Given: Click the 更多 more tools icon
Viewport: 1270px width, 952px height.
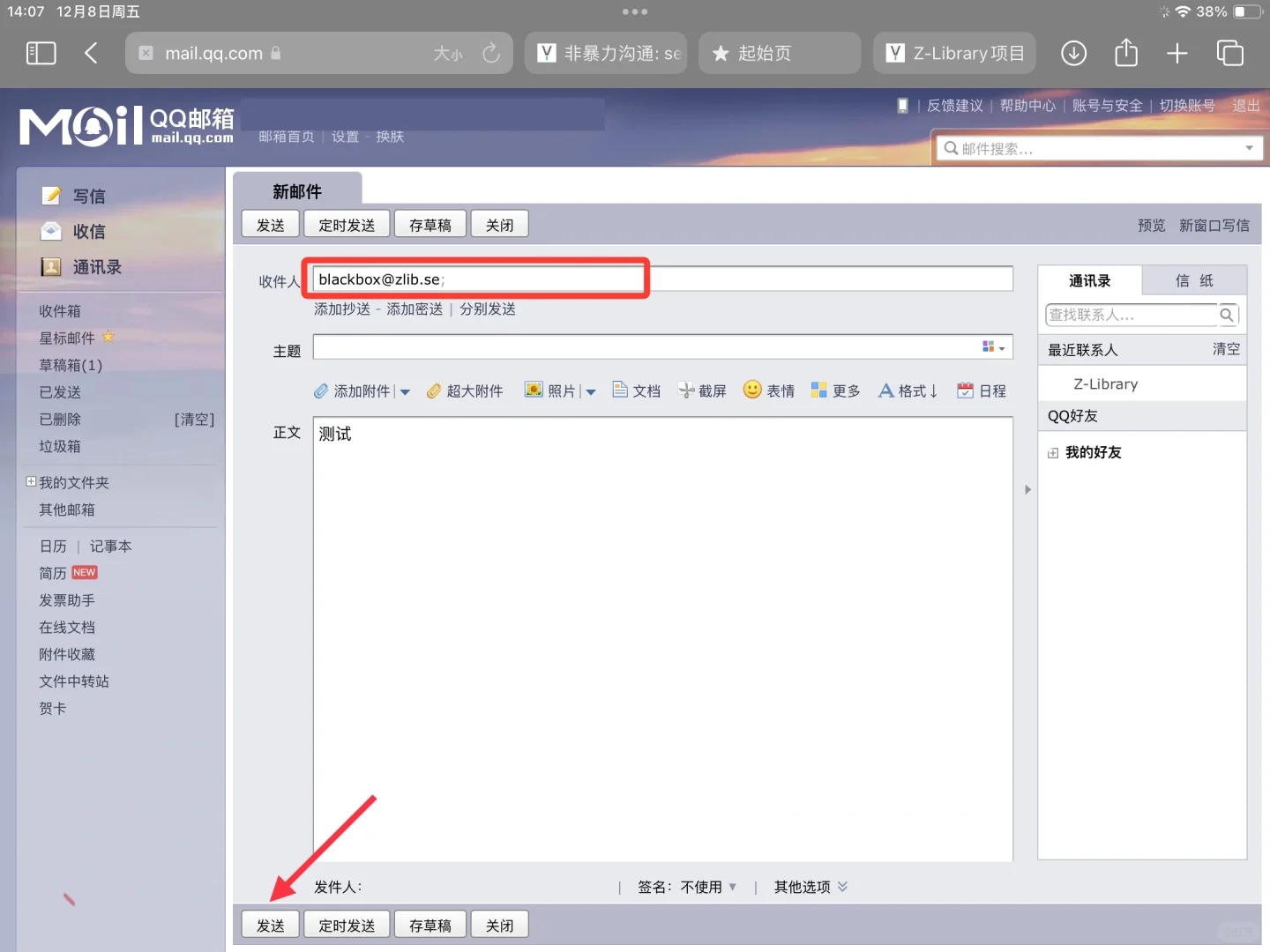Looking at the screenshot, I should pyautogui.click(x=819, y=390).
